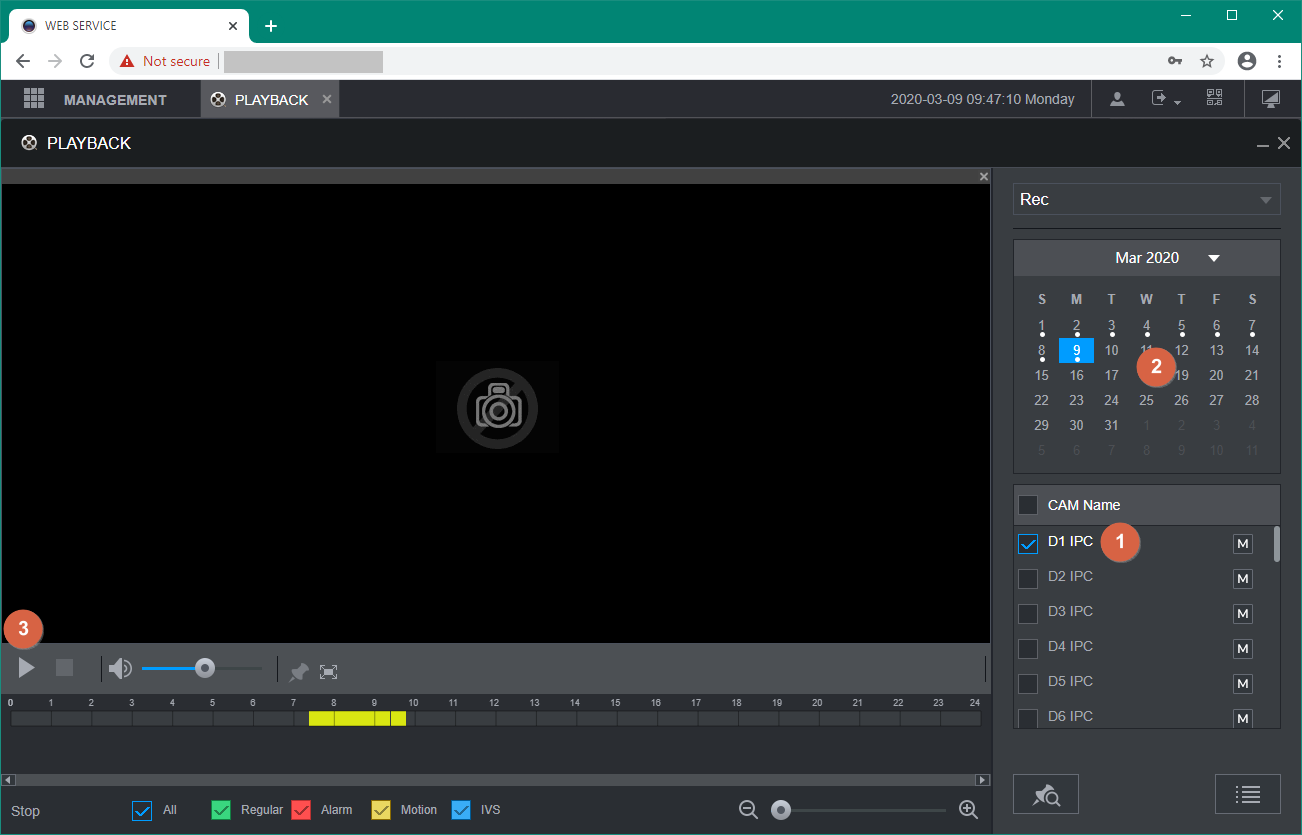Viewport: 1302px width, 835px height.
Task: Uncheck the D1 IPC camera checkbox
Action: click(x=1028, y=543)
